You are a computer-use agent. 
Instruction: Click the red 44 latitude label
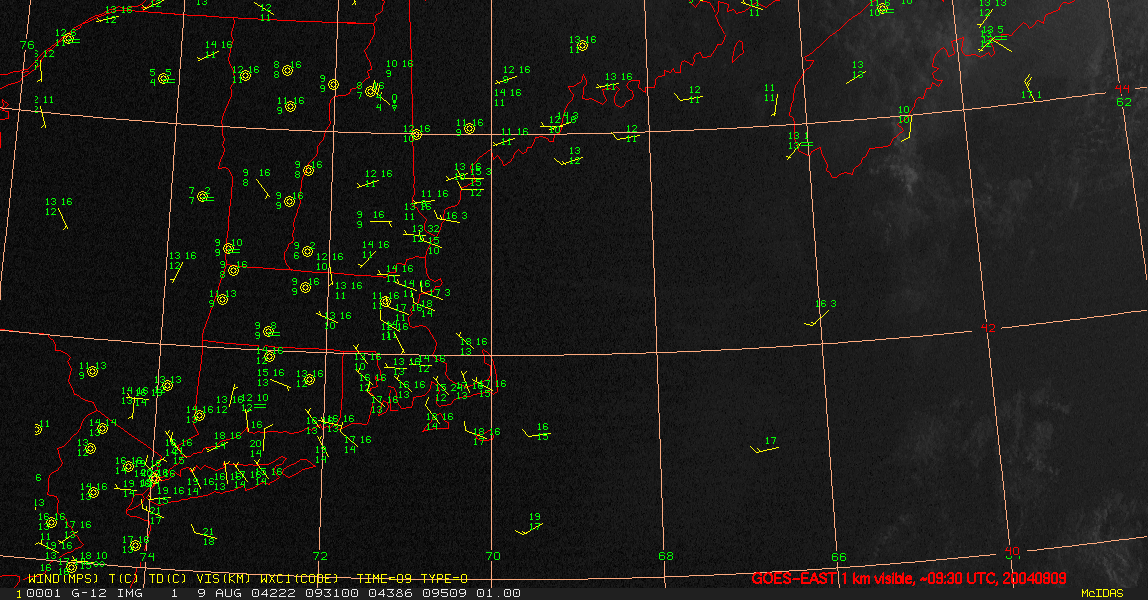pyautogui.click(x=1122, y=89)
